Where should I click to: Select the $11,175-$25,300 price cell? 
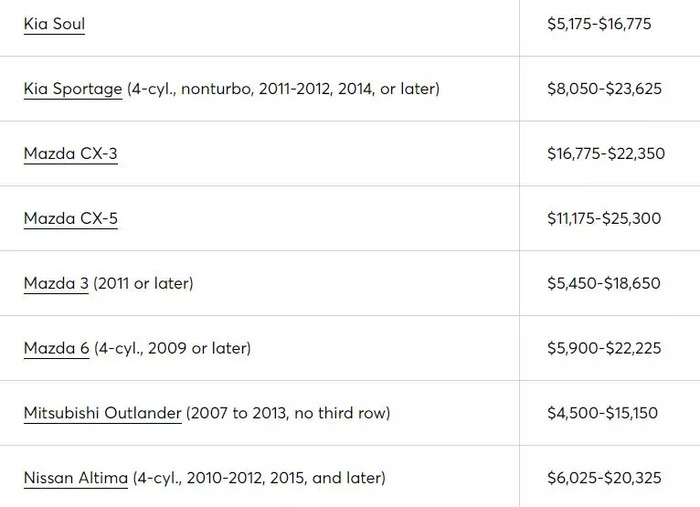pyautogui.click(x=604, y=218)
